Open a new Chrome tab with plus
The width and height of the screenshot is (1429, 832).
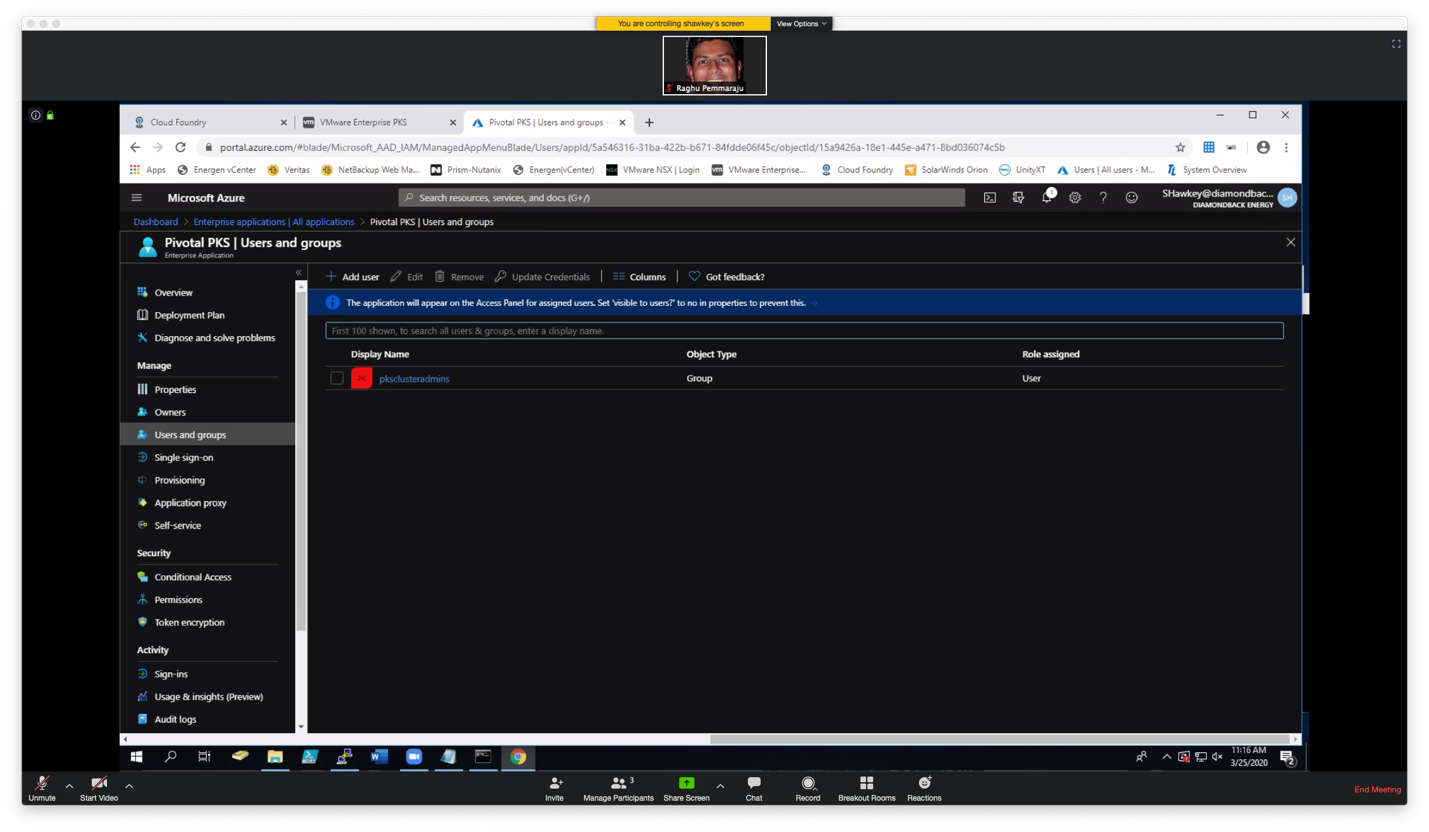649,122
